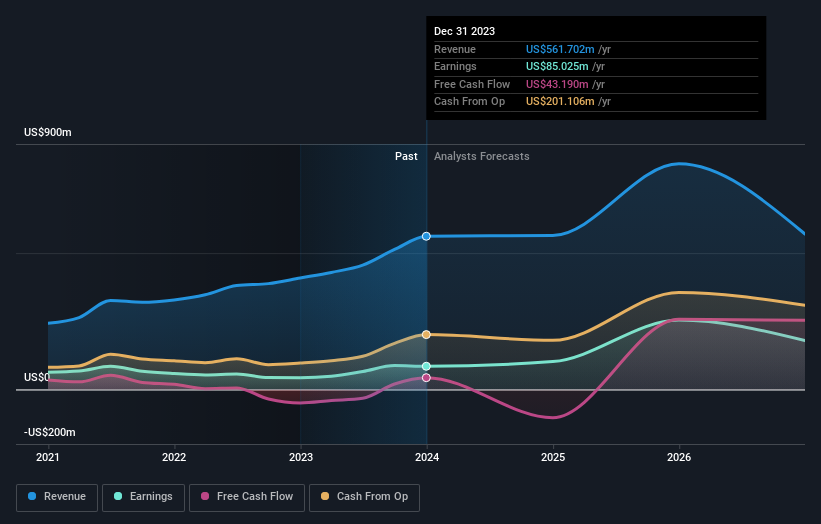Select the 2024 x-axis label
821x524 pixels.
point(427,458)
